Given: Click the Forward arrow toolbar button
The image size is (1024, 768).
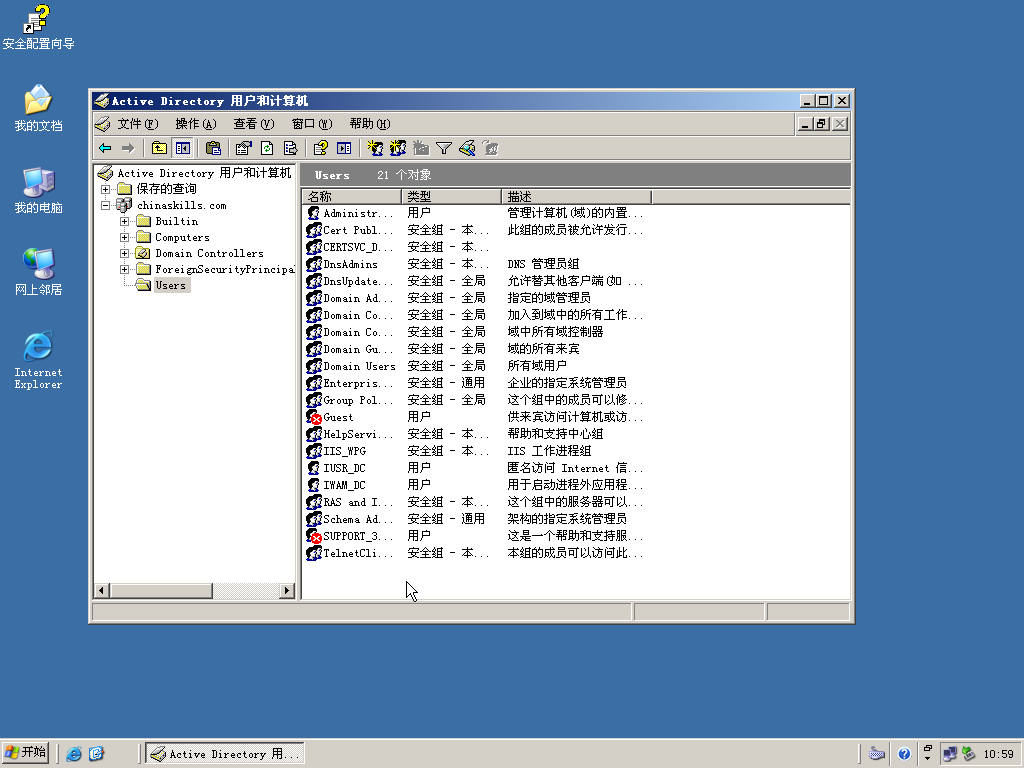Looking at the screenshot, I should tap(128, 148).
